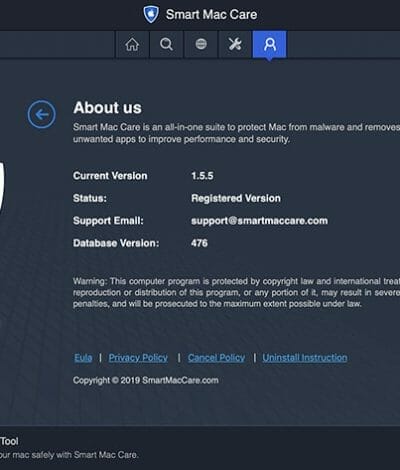Open the Privacy Policy link
The width and height of the screenshot is (400, 470).
point(138,358)
